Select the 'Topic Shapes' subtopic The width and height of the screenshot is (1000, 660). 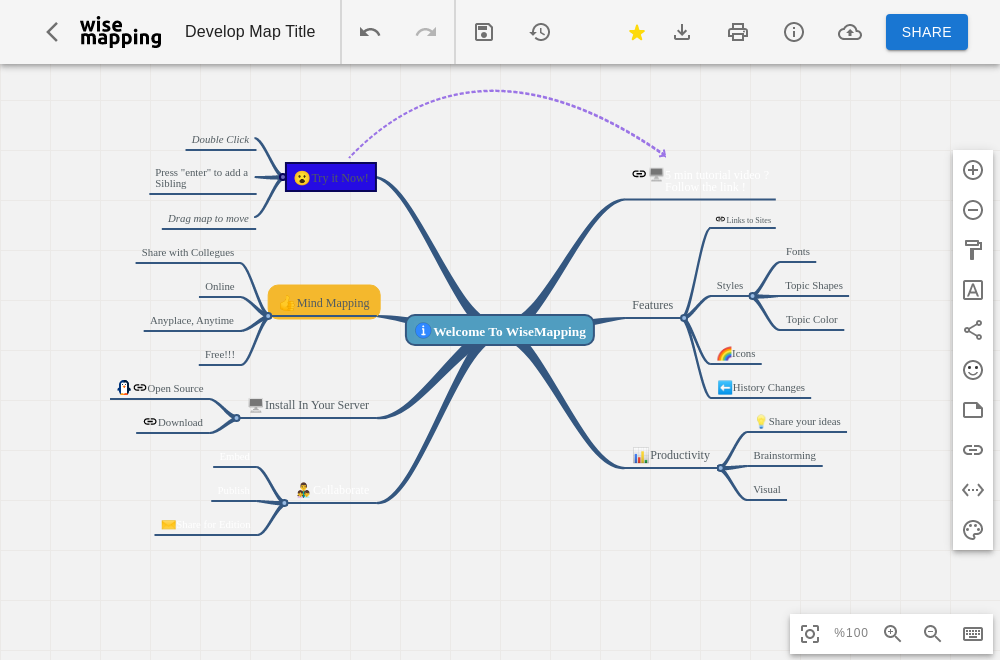(x=814, y=286)
